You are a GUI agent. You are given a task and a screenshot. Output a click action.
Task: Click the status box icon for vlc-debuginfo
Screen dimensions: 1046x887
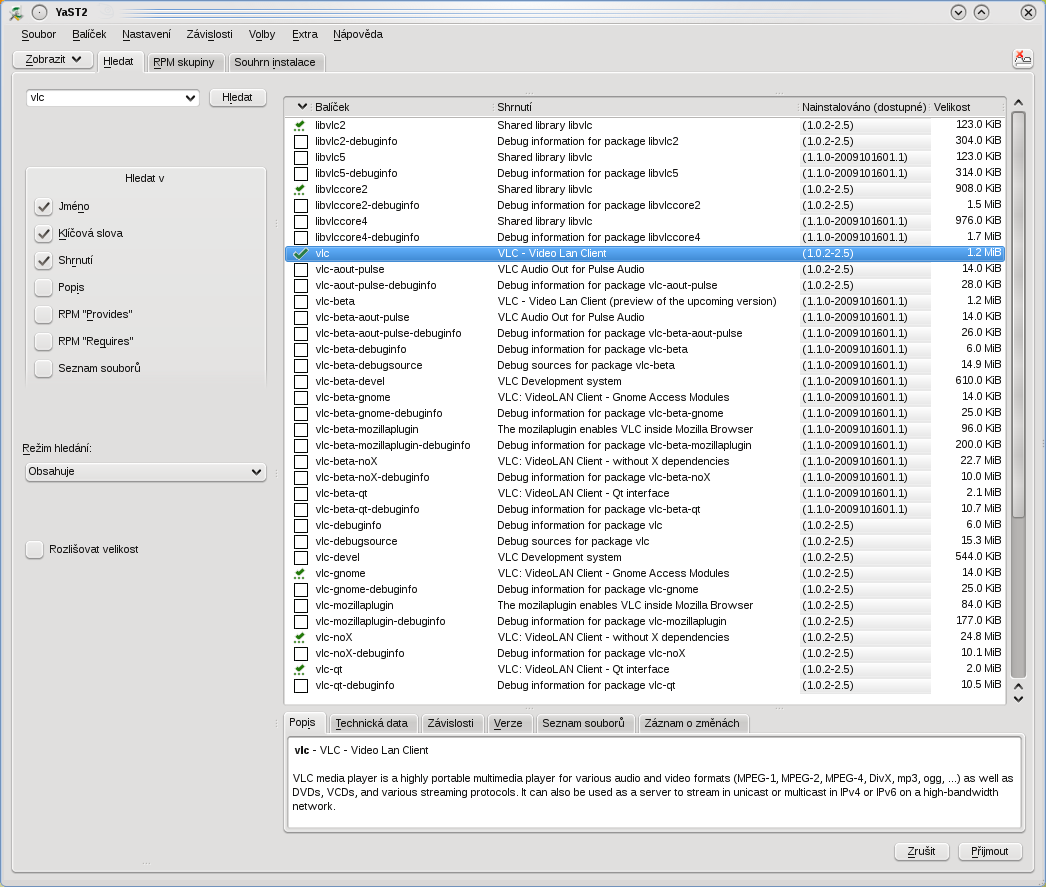coord(301,526)
